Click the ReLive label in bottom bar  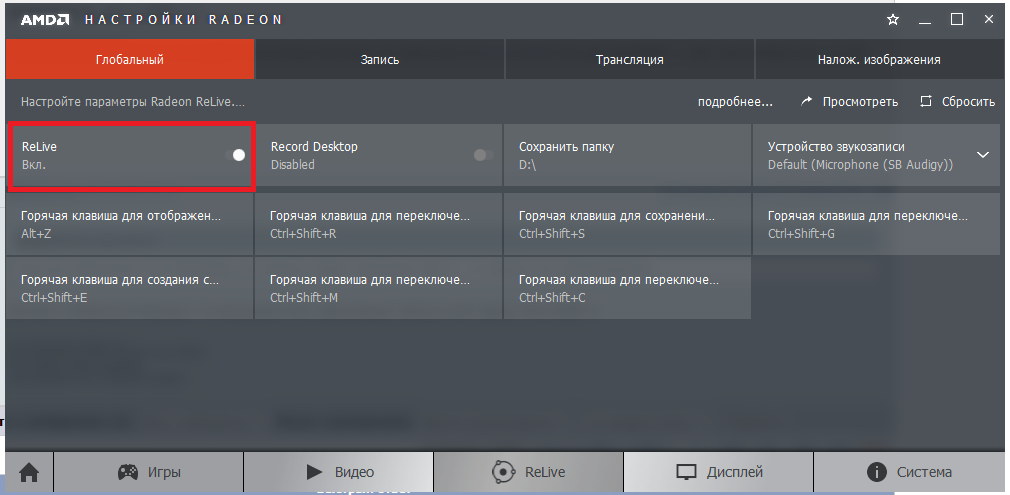545,472
